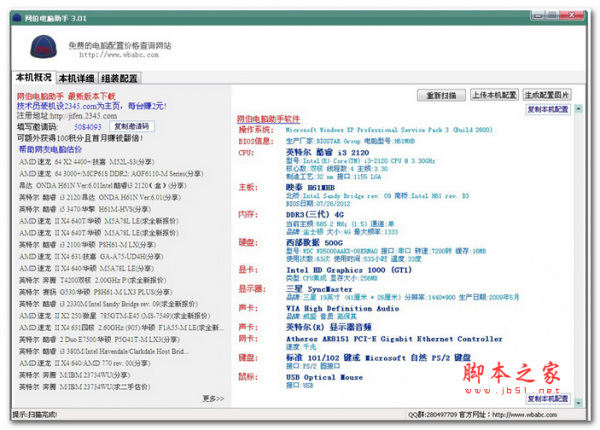The image size is (600, 430).
Task: Open the 酷睿 2 Duo E7500 华硕 P5G41T-M LX3 entry
Action: point(99,339)
